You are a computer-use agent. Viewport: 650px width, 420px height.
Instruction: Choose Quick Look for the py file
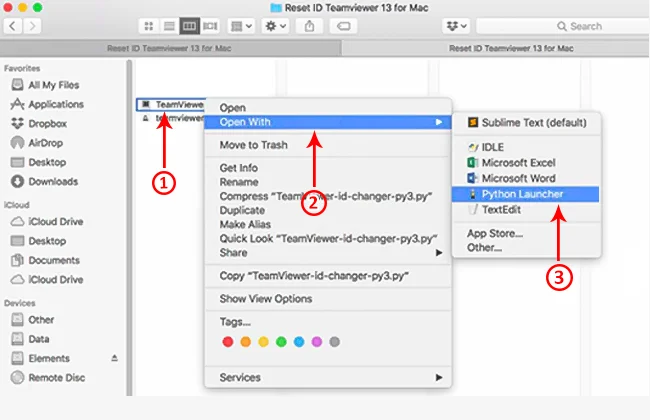pyautogui.click(x=327, y=239)
